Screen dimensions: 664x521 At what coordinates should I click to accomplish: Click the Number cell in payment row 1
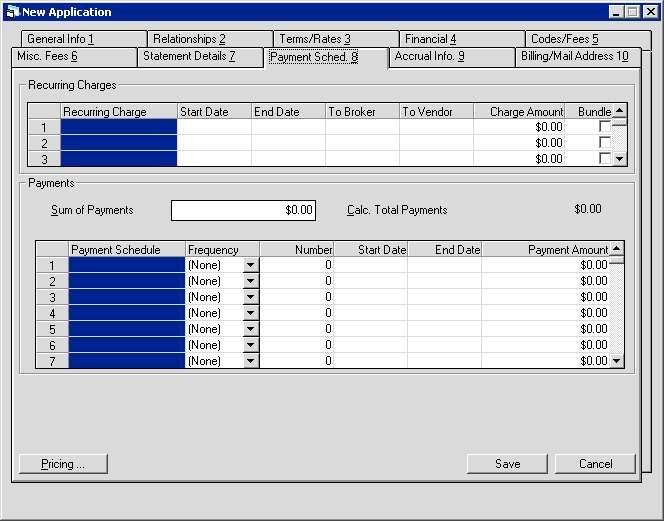coord(296,265)
